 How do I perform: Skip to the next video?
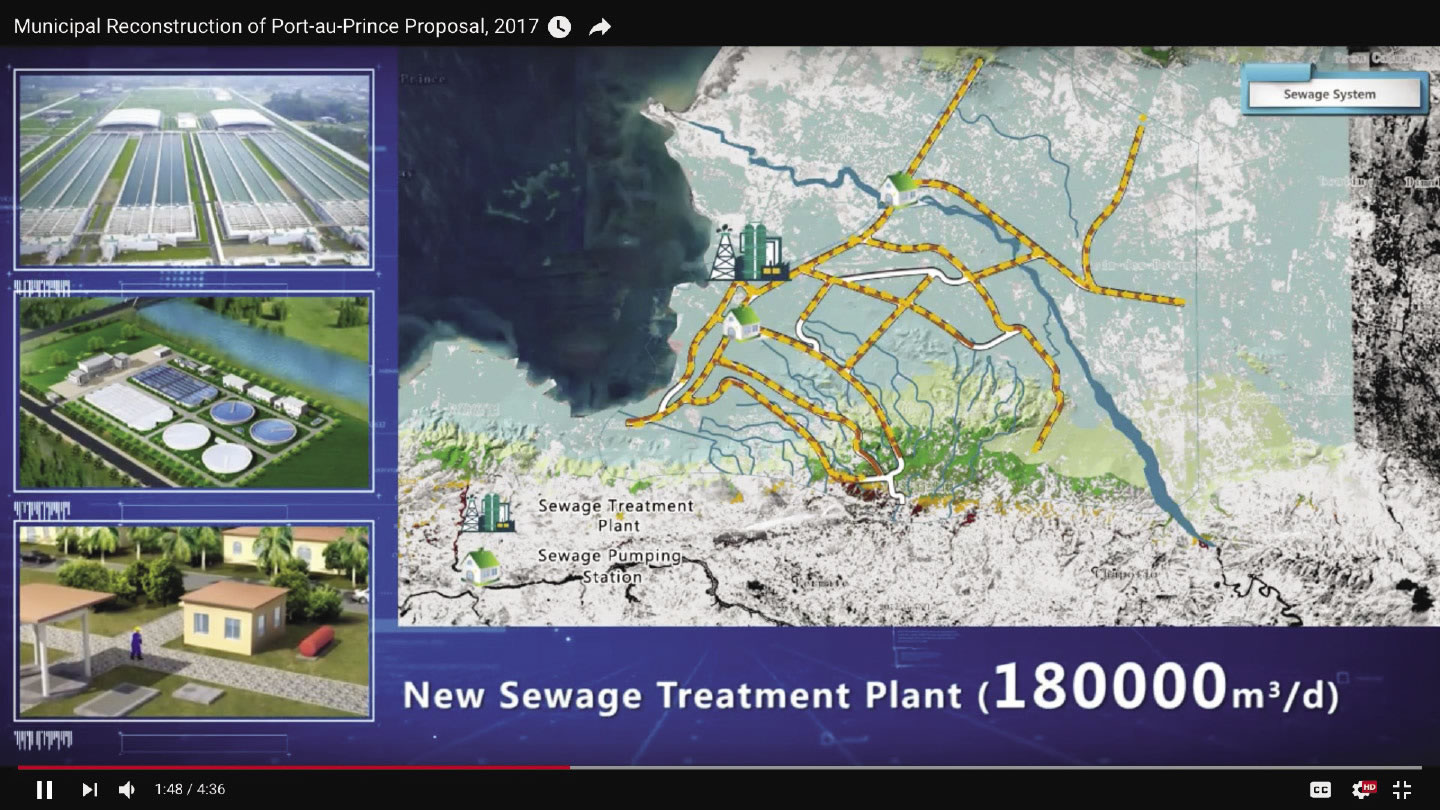tap(89, 789)
